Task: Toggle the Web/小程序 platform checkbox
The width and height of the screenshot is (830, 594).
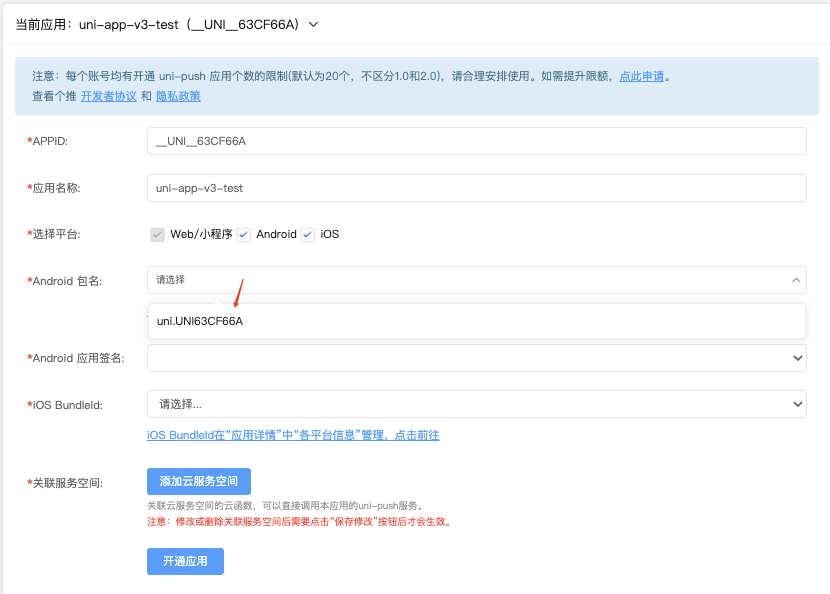Action: 157,235
